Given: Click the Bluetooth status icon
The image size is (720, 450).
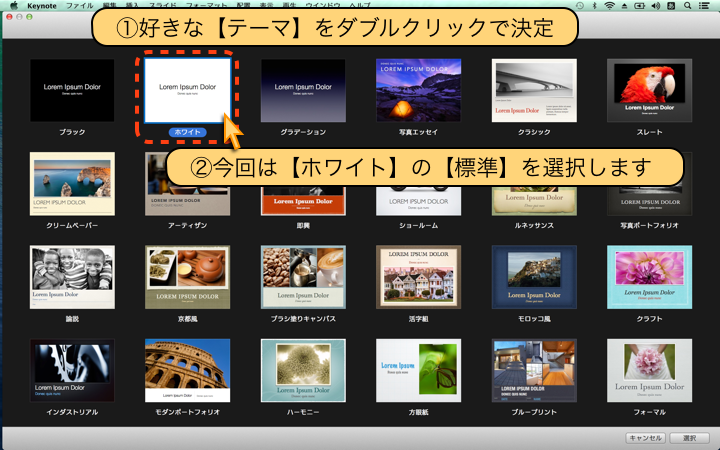Looking at the screenshot, I should pyautogui.click(x=594, y=6).
